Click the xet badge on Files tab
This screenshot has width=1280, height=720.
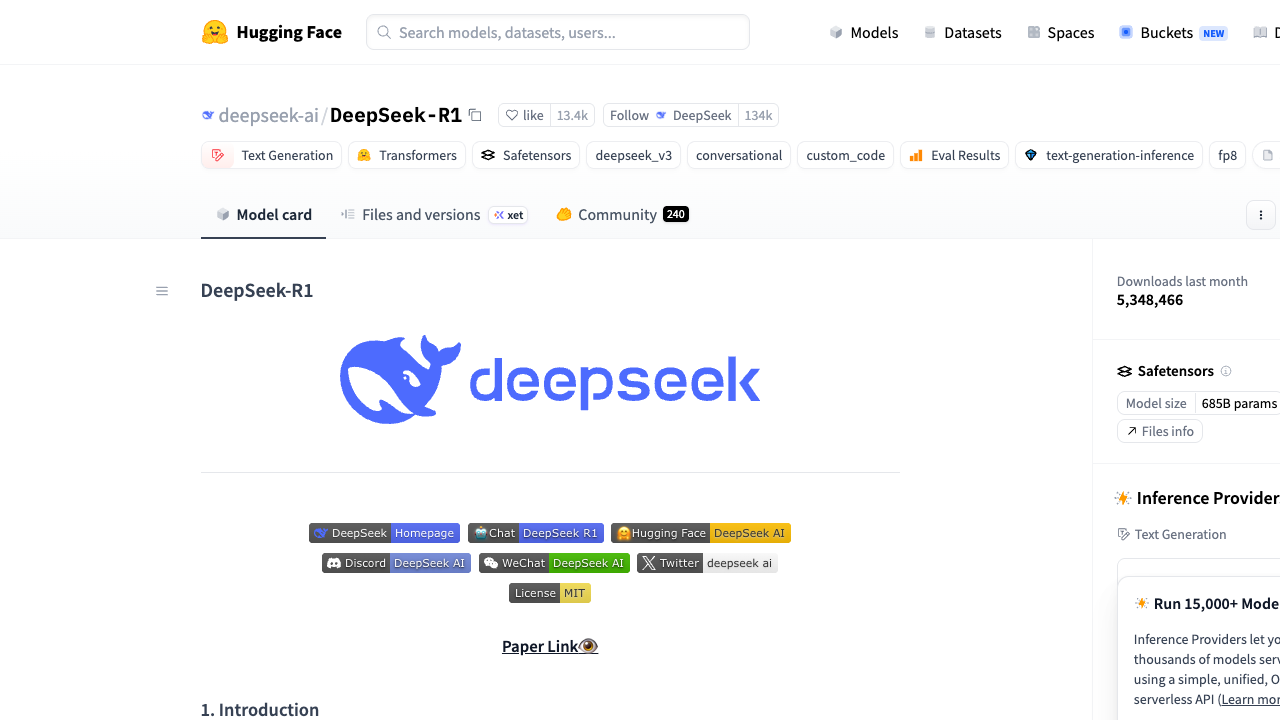[508, 215]
